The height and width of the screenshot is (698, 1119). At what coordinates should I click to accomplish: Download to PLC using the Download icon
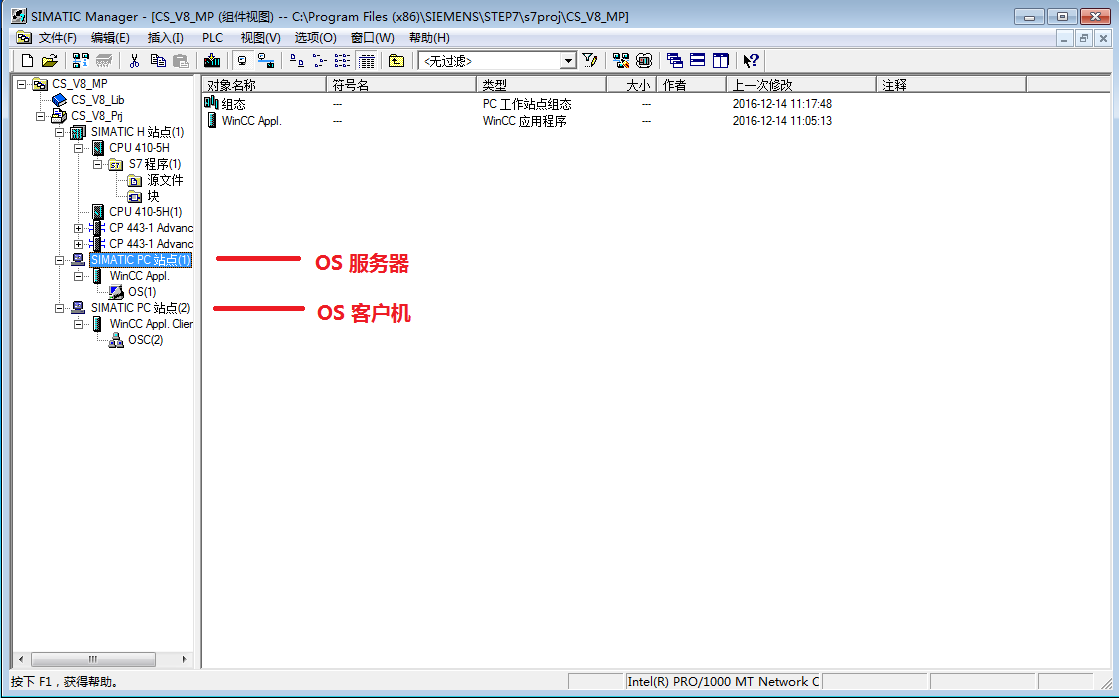pyautogui.click(x=211, y=61)
